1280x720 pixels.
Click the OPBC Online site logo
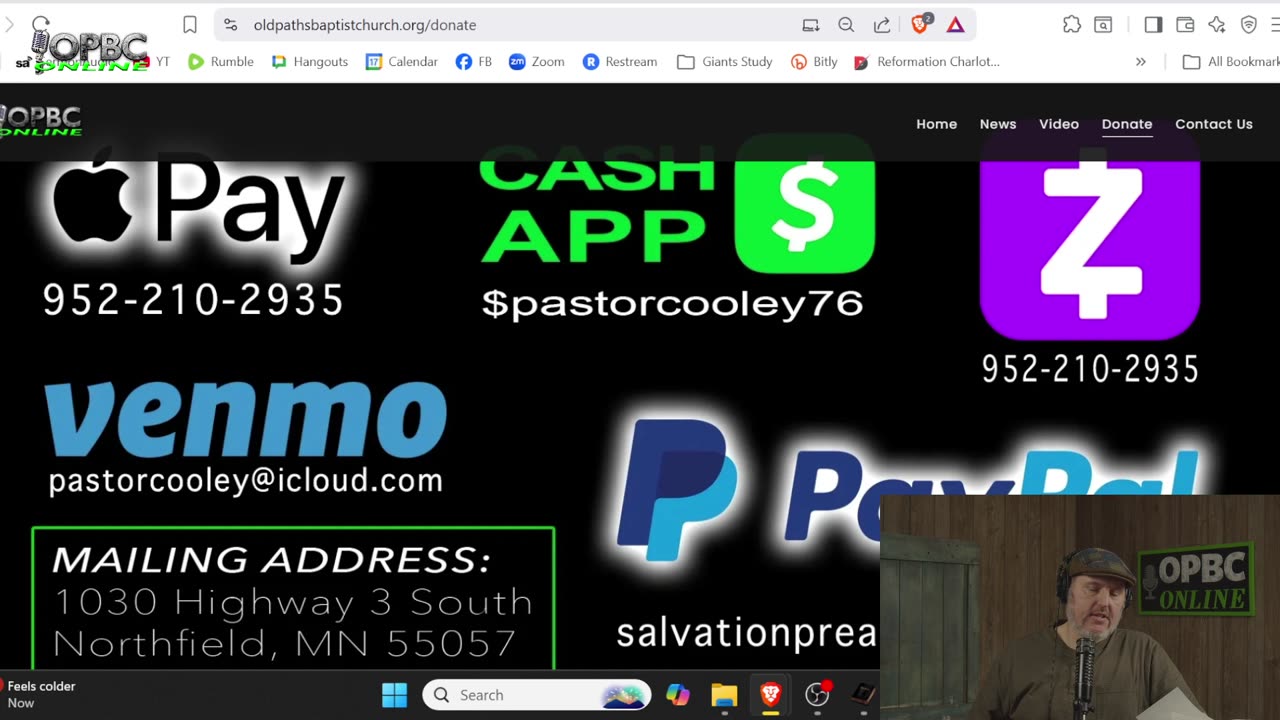pos(41,121)
